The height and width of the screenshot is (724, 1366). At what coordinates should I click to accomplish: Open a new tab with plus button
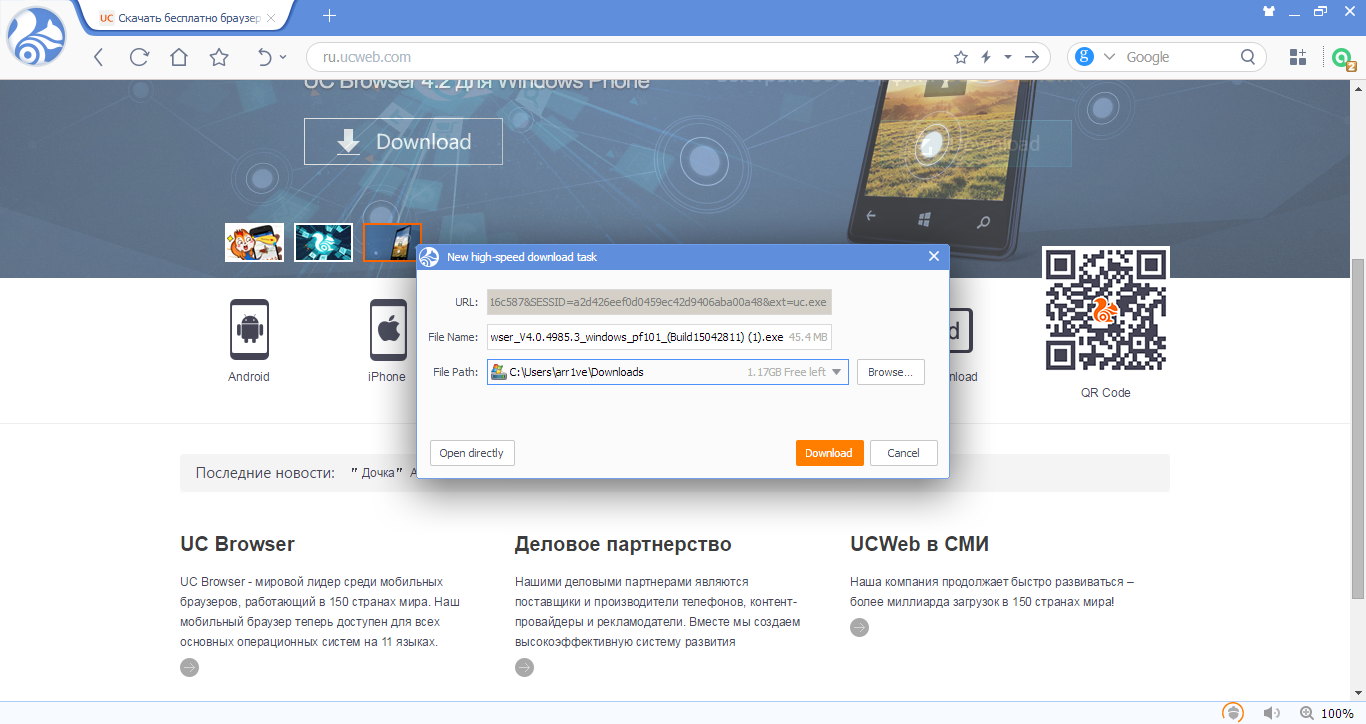pyautogui.click(x=330, y=16)
